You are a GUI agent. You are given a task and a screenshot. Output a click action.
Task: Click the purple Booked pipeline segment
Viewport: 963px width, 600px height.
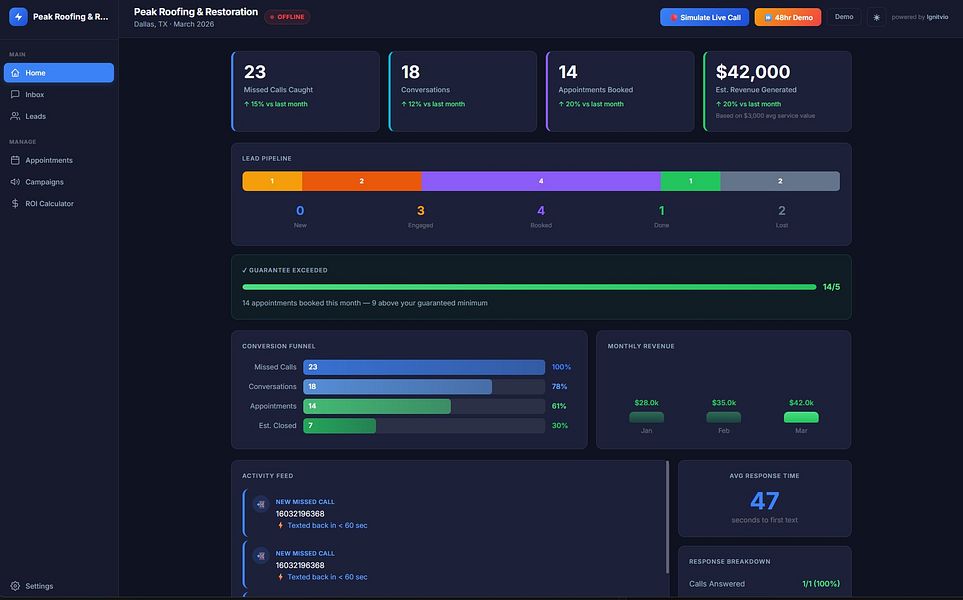click(541, 181)
